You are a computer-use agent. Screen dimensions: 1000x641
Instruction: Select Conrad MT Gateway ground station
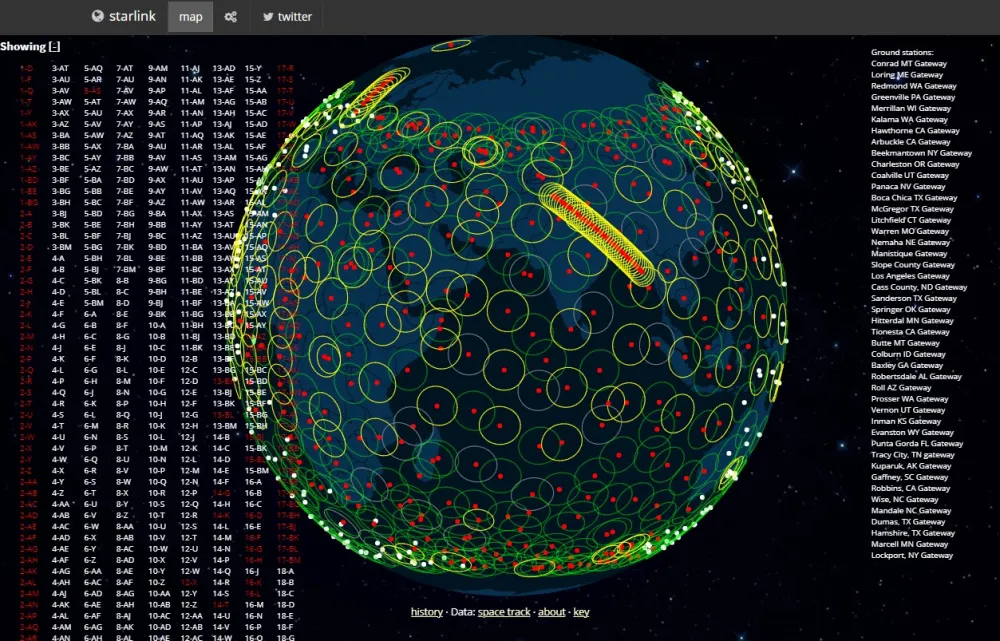pos(908,64)
